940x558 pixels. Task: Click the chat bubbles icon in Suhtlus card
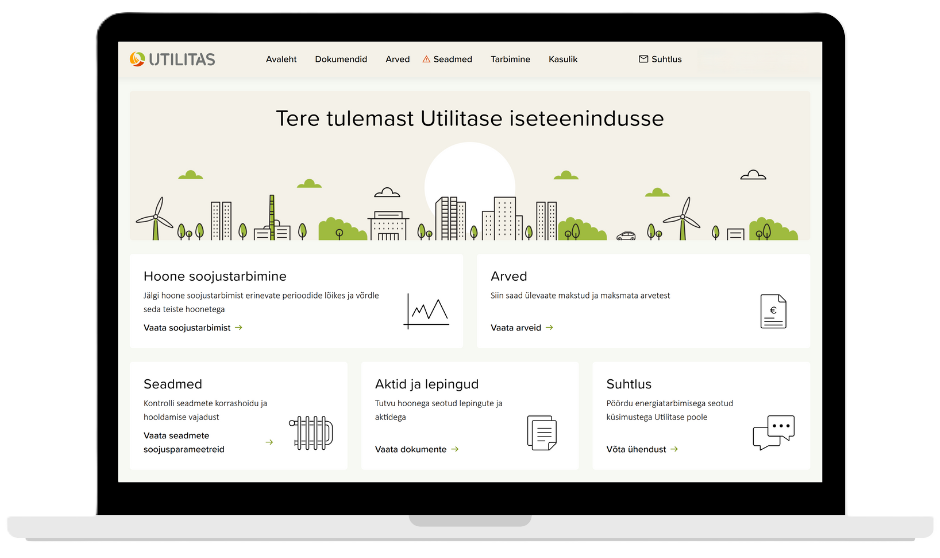pos(773,432)
